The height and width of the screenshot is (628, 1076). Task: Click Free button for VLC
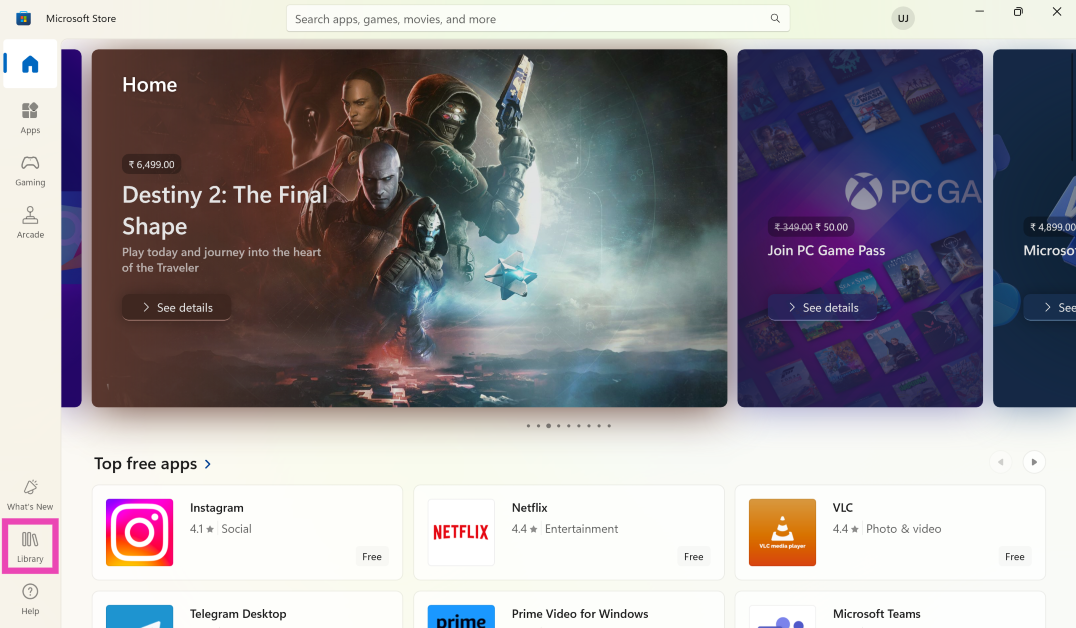pyautogui.click(x=1014, y=557)
